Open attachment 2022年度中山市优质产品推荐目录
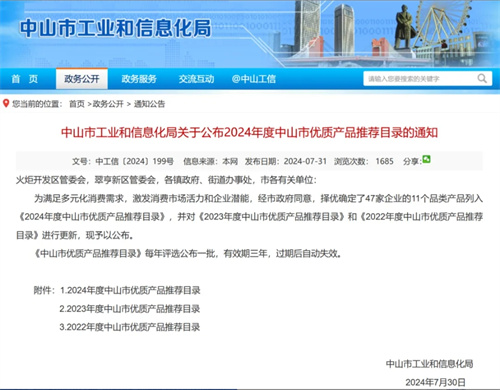Viewport: 500px width, 390px height. 130,327
